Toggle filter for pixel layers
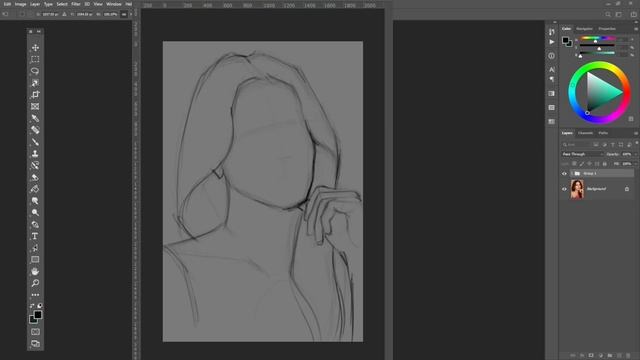This screenshot has width=640, height=360. pos(596,144)
